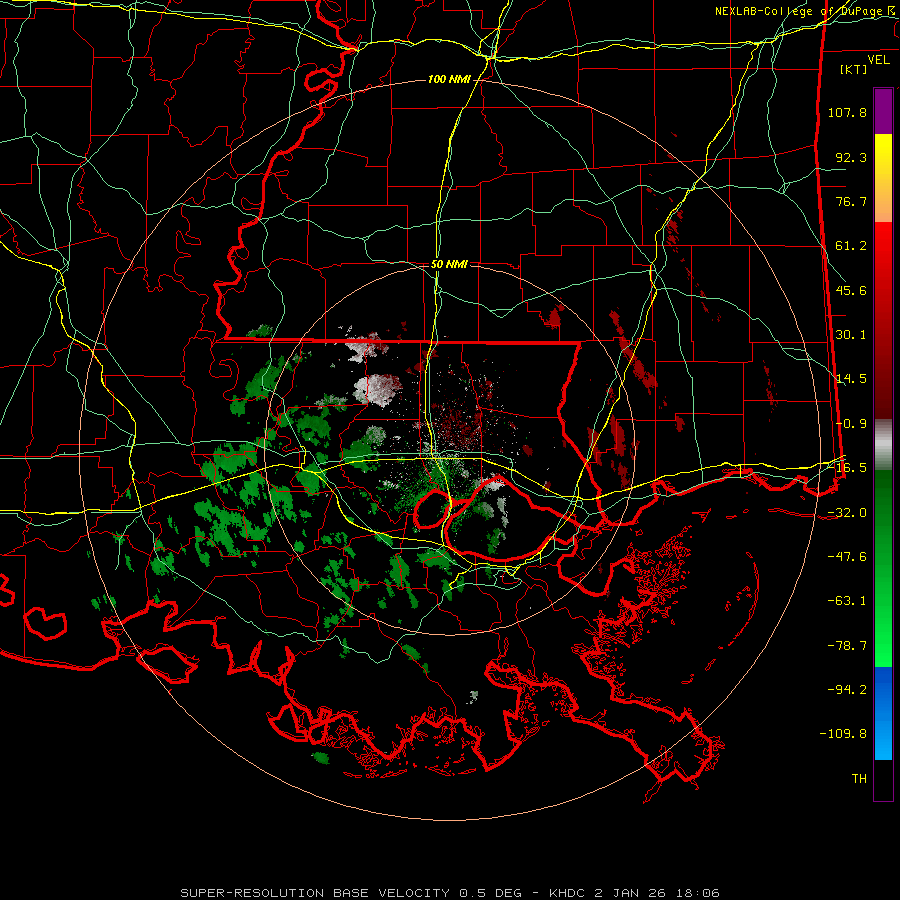Click the -32.0 legend value
Image resolution: width=900 pixels, height=900 pixels.
pyautogui.click(x=847, y=513)
